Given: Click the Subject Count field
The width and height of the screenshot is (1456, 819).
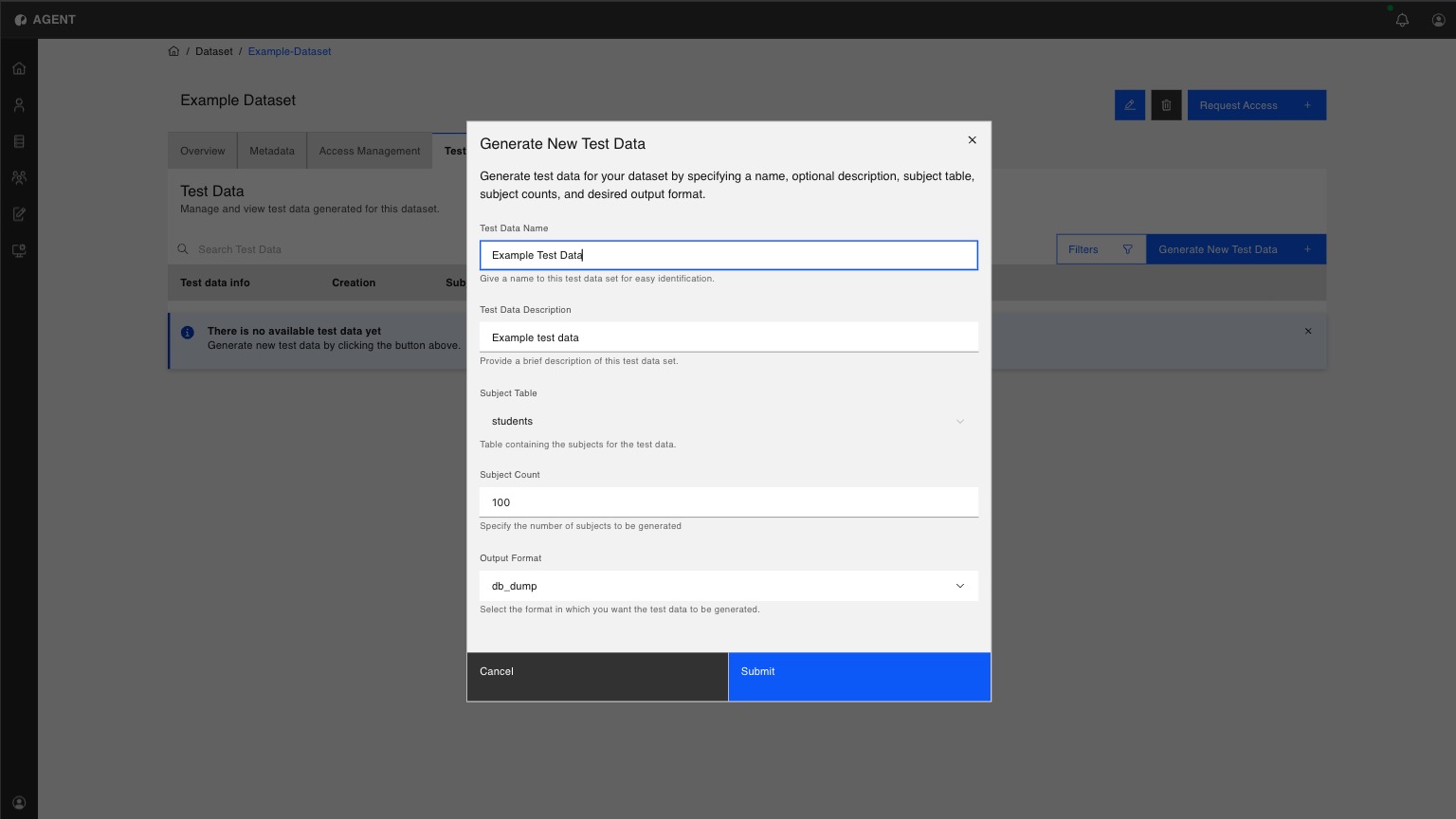Looking at the screenshot, I should pos(728,502).
